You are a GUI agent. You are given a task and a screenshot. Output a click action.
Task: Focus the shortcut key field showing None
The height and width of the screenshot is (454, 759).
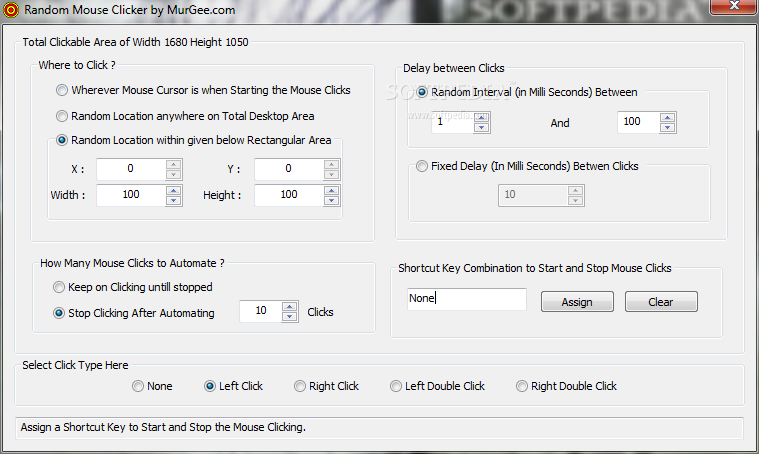point(467,299)
